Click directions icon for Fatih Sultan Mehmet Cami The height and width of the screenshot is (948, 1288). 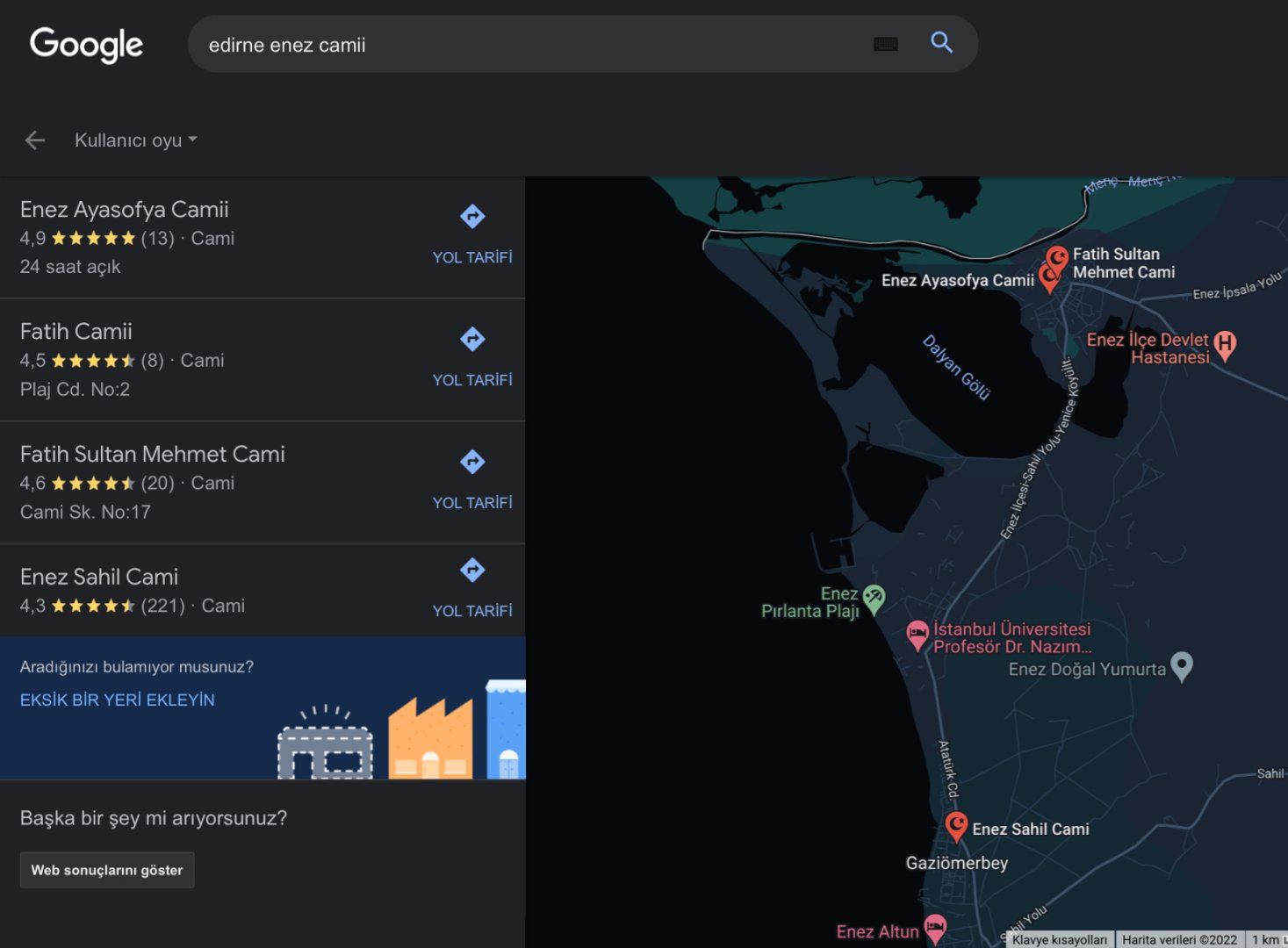(x=472, y=462)
